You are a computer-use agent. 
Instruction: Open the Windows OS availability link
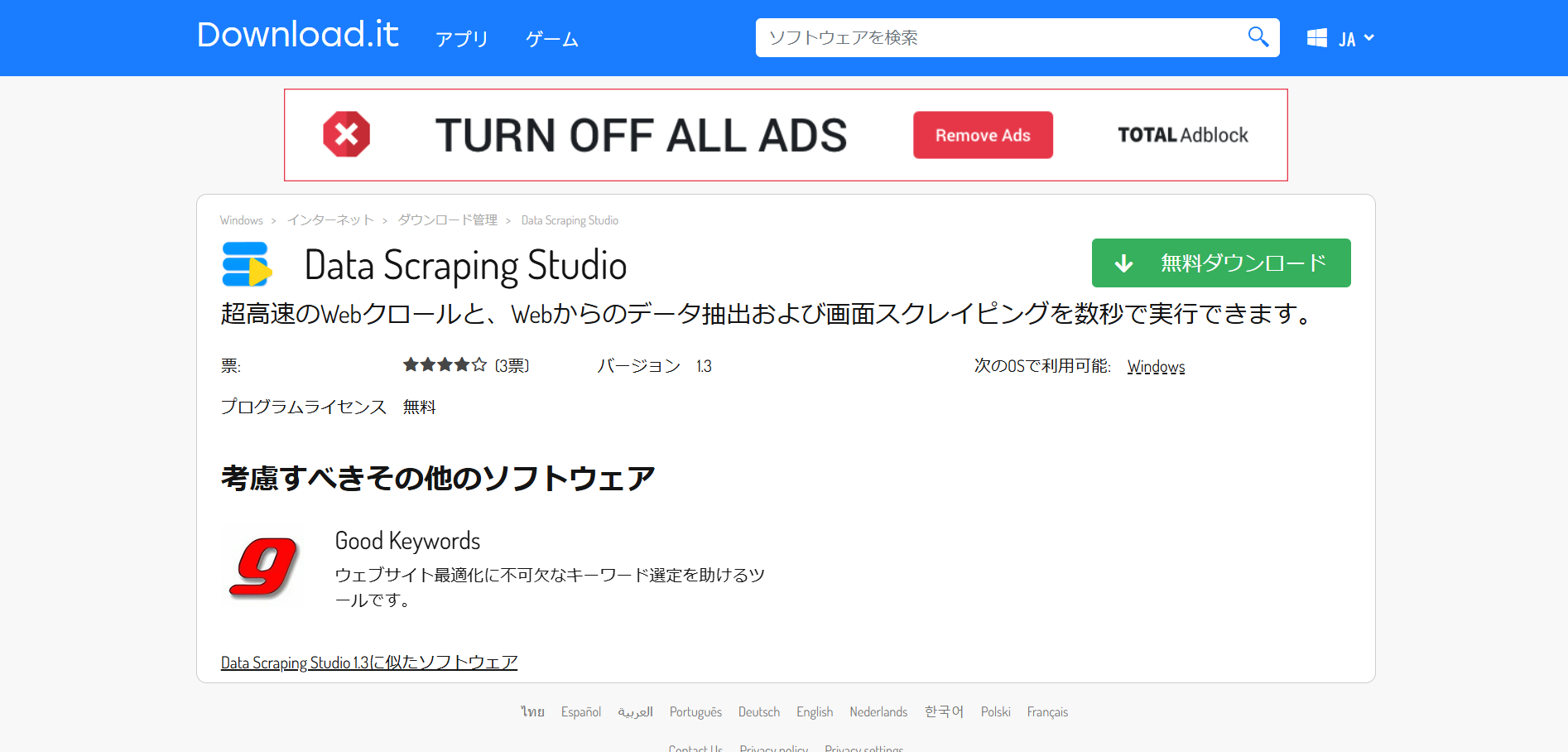point(1155,366)
